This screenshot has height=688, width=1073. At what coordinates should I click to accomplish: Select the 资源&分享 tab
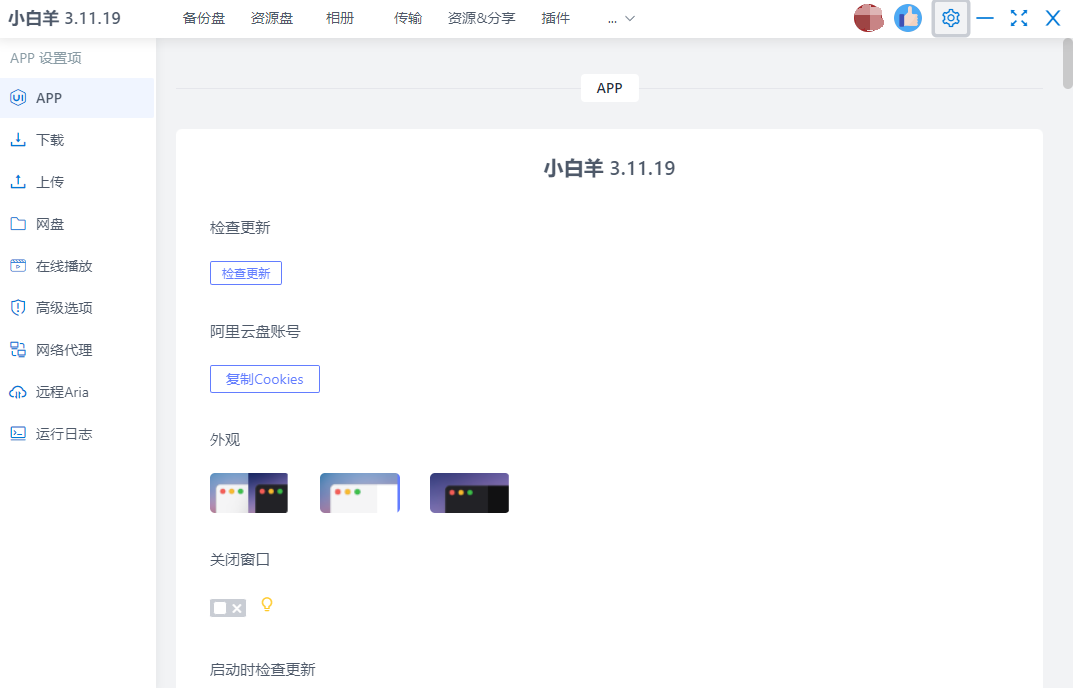point(482,18)
